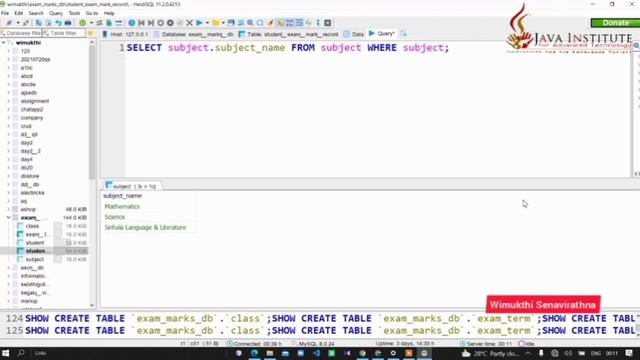This screenshot has width=640, height=360.
Task: Click the print icon in toolbar
Action: [68, 23]
